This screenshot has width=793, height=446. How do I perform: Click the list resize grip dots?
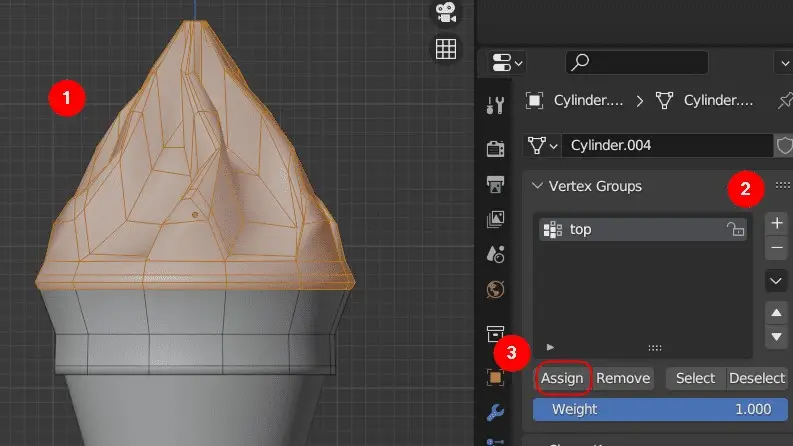click(655, 348)
